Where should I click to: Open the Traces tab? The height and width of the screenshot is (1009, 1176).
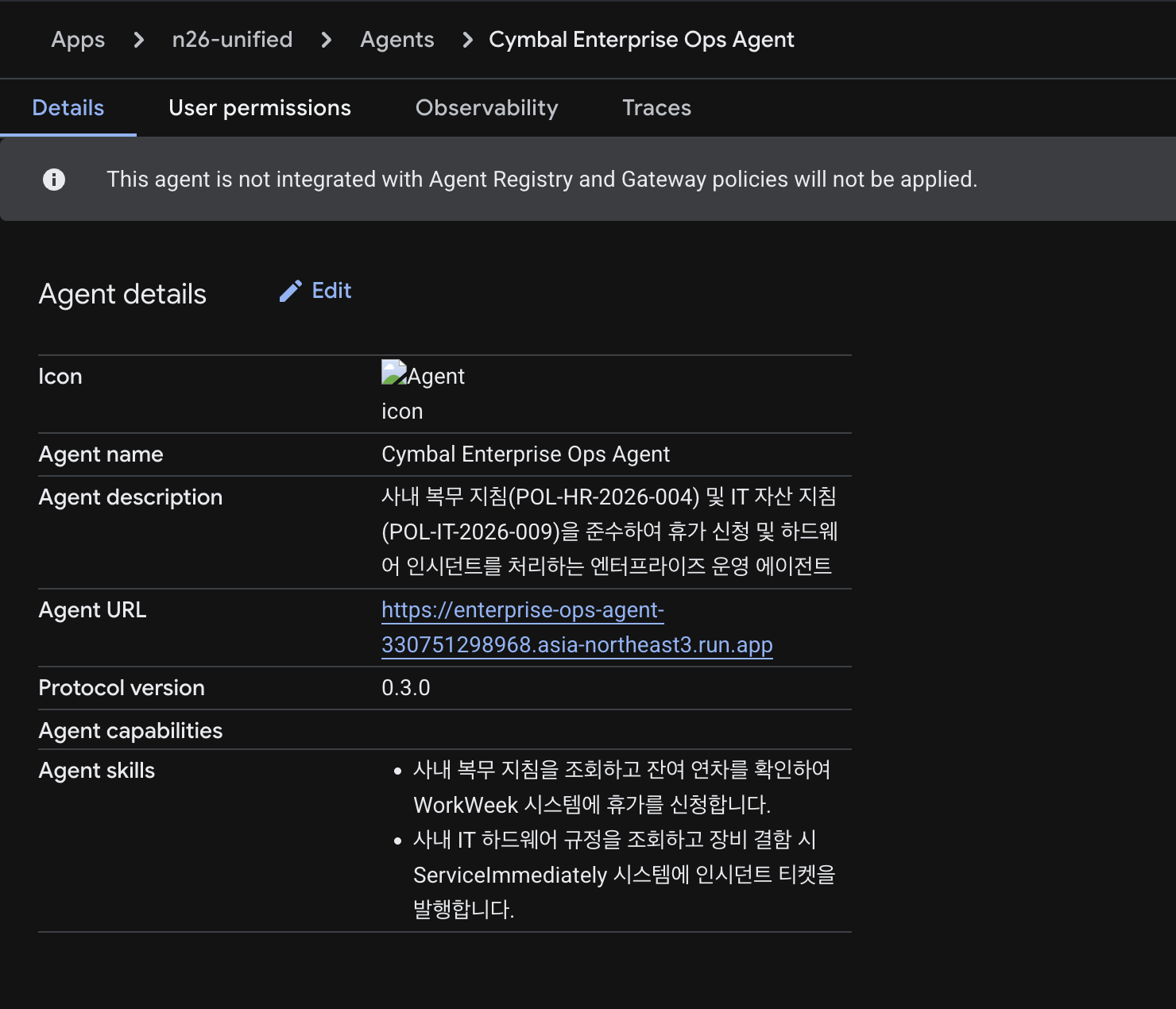point(657,108)
